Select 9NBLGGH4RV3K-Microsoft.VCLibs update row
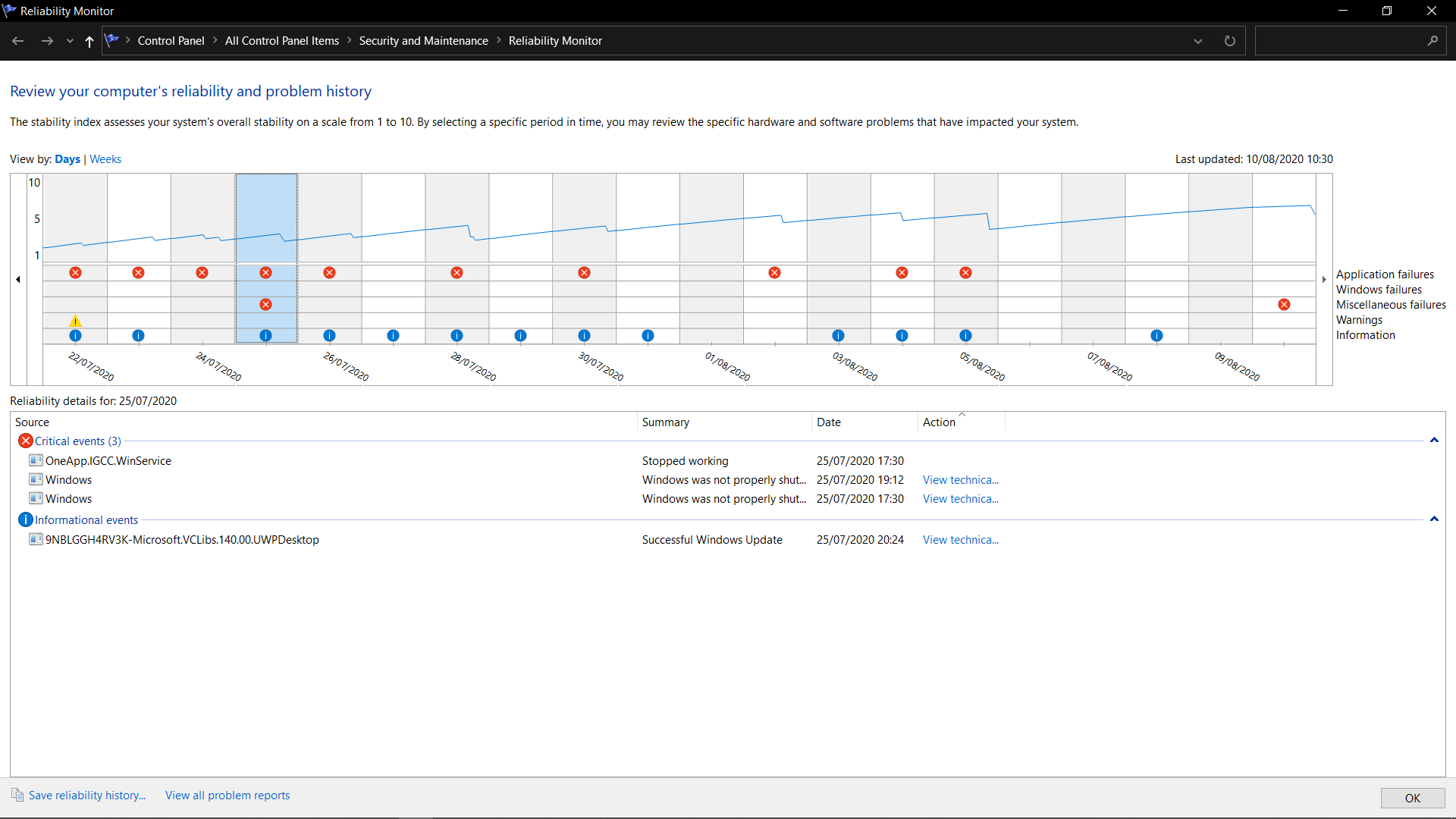The height and width of the screenshot is (819, 1456). click(x=728, y=540)
